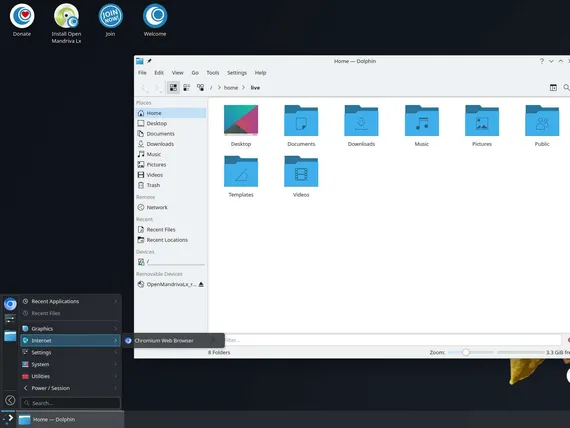Click the Join Now desktop icon
This screenshot has height=428, width=570.
(110, 20)
